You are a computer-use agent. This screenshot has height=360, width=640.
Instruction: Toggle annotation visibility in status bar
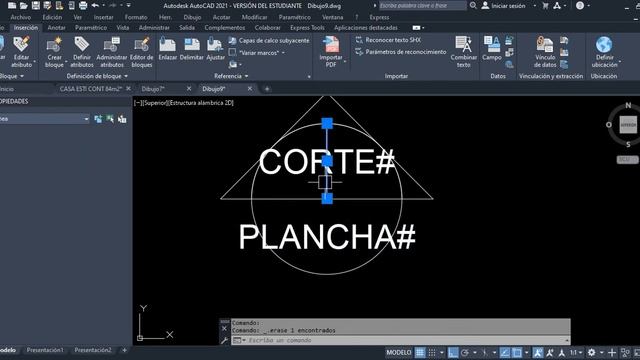pos(538,352)
